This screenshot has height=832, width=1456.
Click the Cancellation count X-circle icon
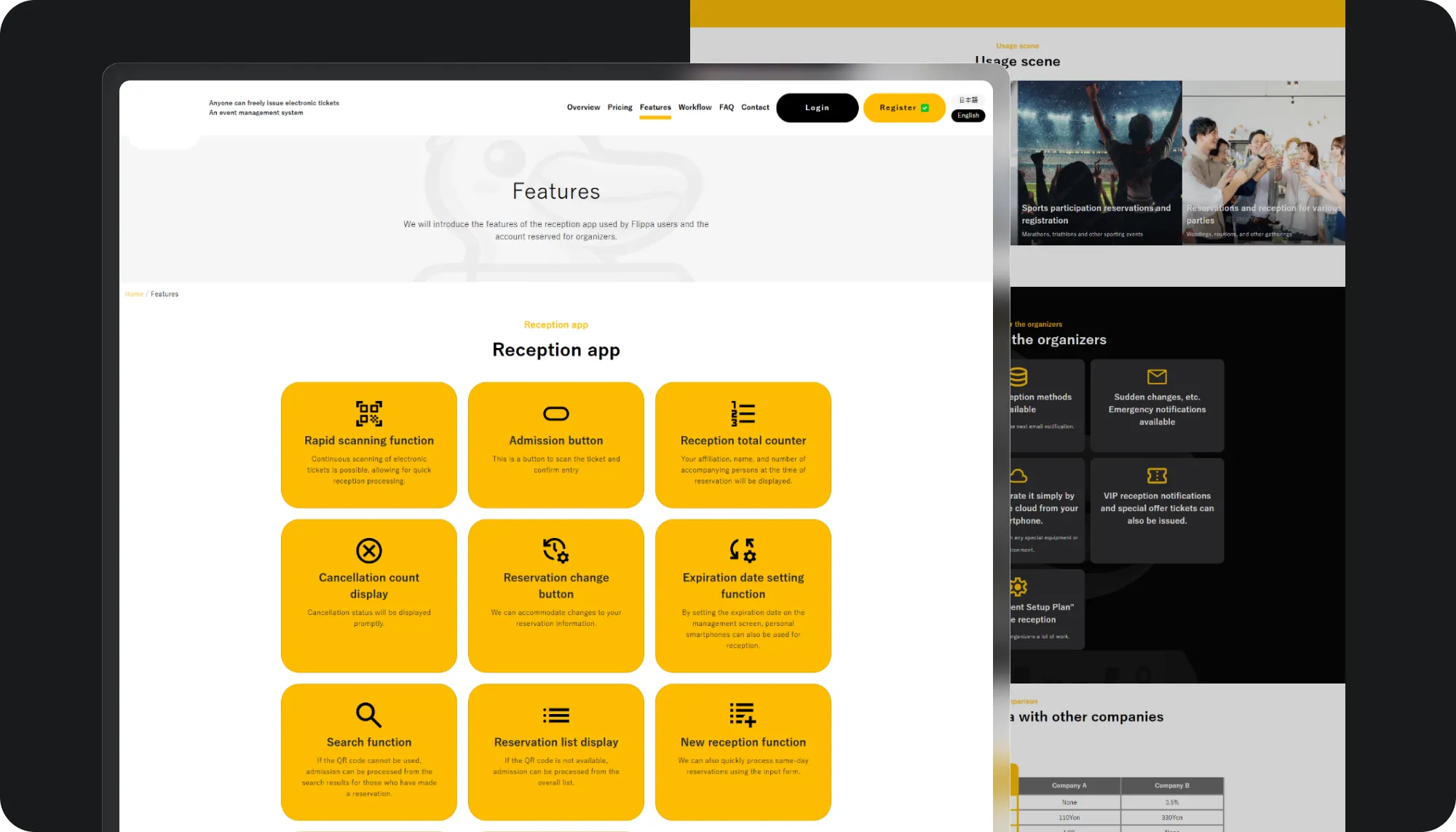[369, 550]
